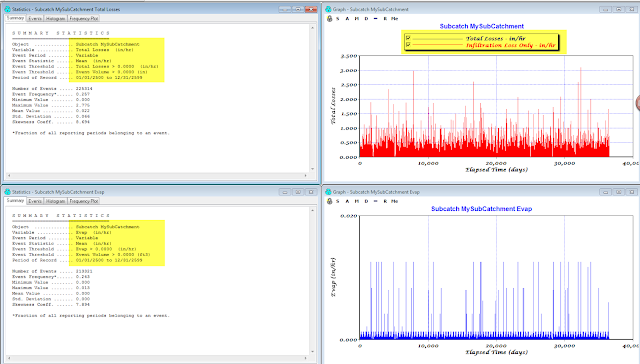640x364 pixels.
Task: Click 'Event Frequency' row in Evap statistics
Action: point(51,277)
